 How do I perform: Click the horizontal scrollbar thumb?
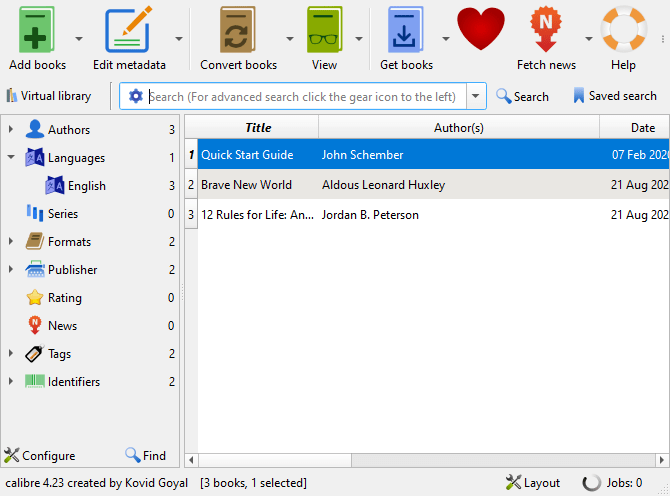click(275, 460)
